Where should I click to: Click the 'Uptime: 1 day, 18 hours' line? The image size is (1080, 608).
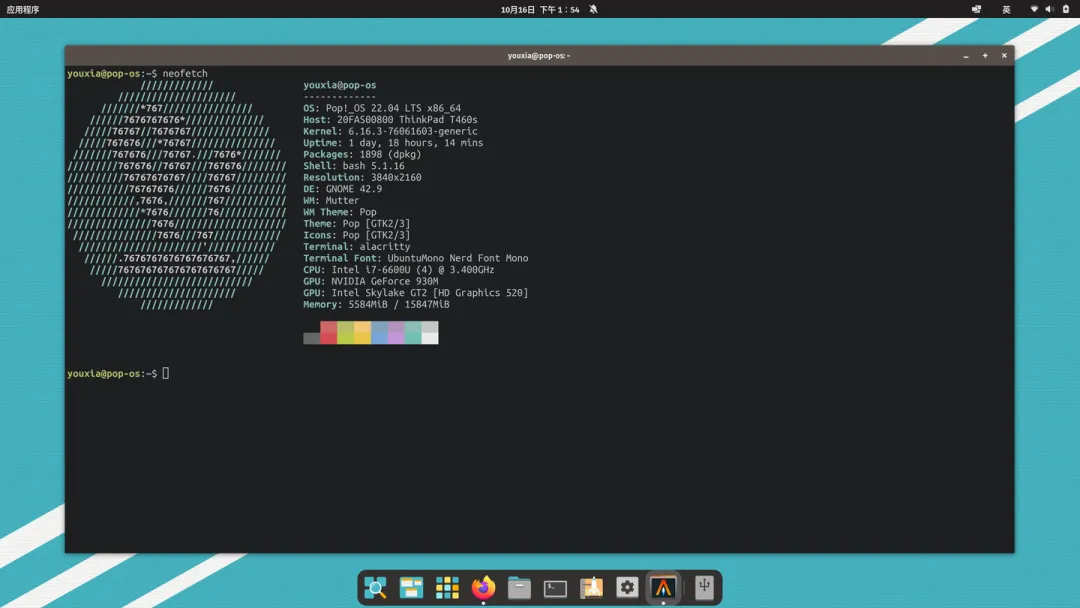click(393, 143)
